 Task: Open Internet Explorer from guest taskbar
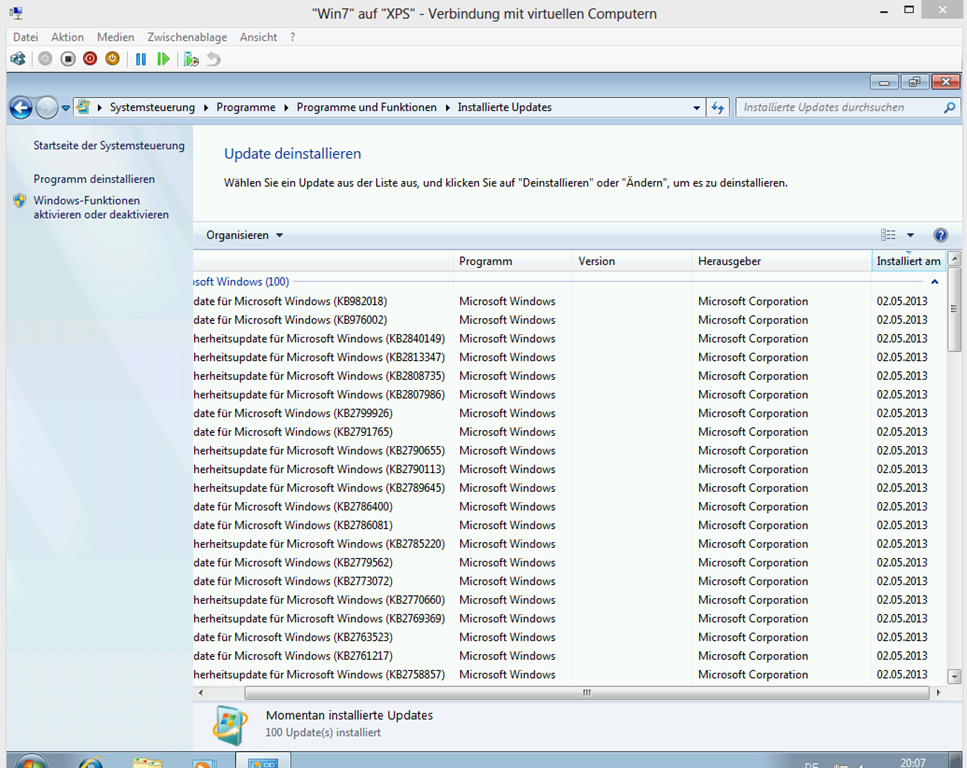tap(91, 762)
